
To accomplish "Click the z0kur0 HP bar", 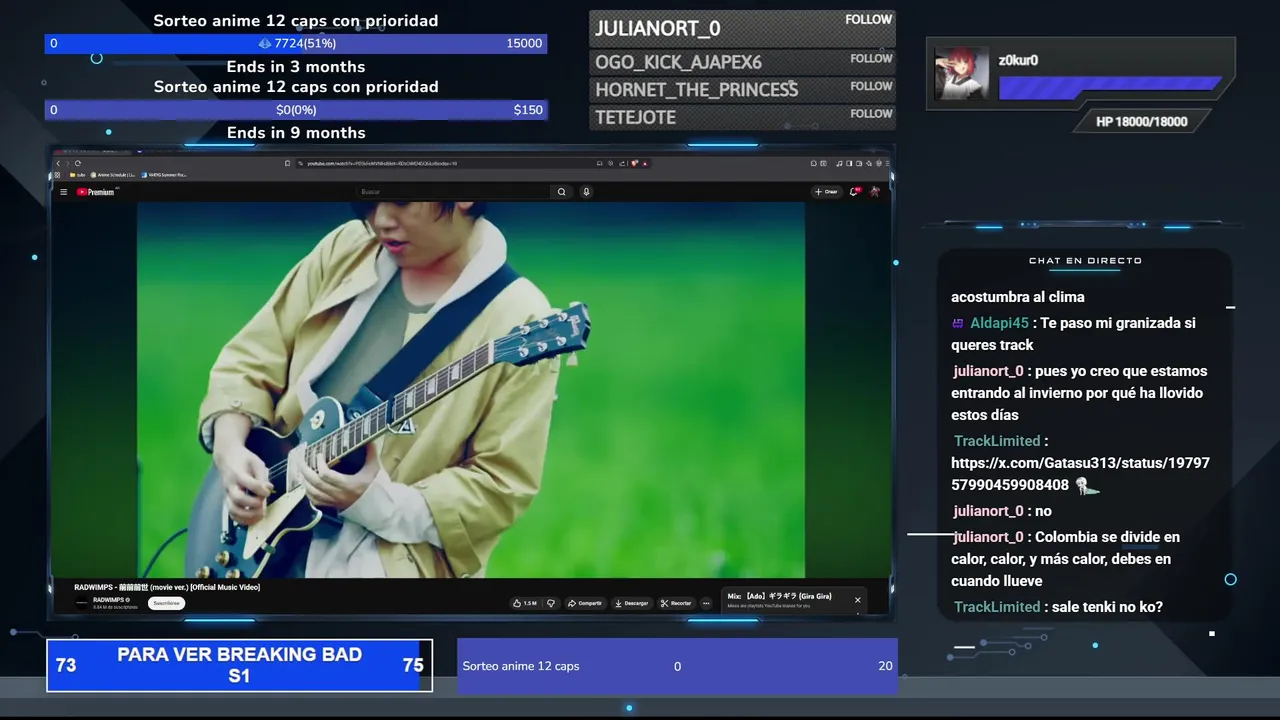I will tap(1110, 88).
